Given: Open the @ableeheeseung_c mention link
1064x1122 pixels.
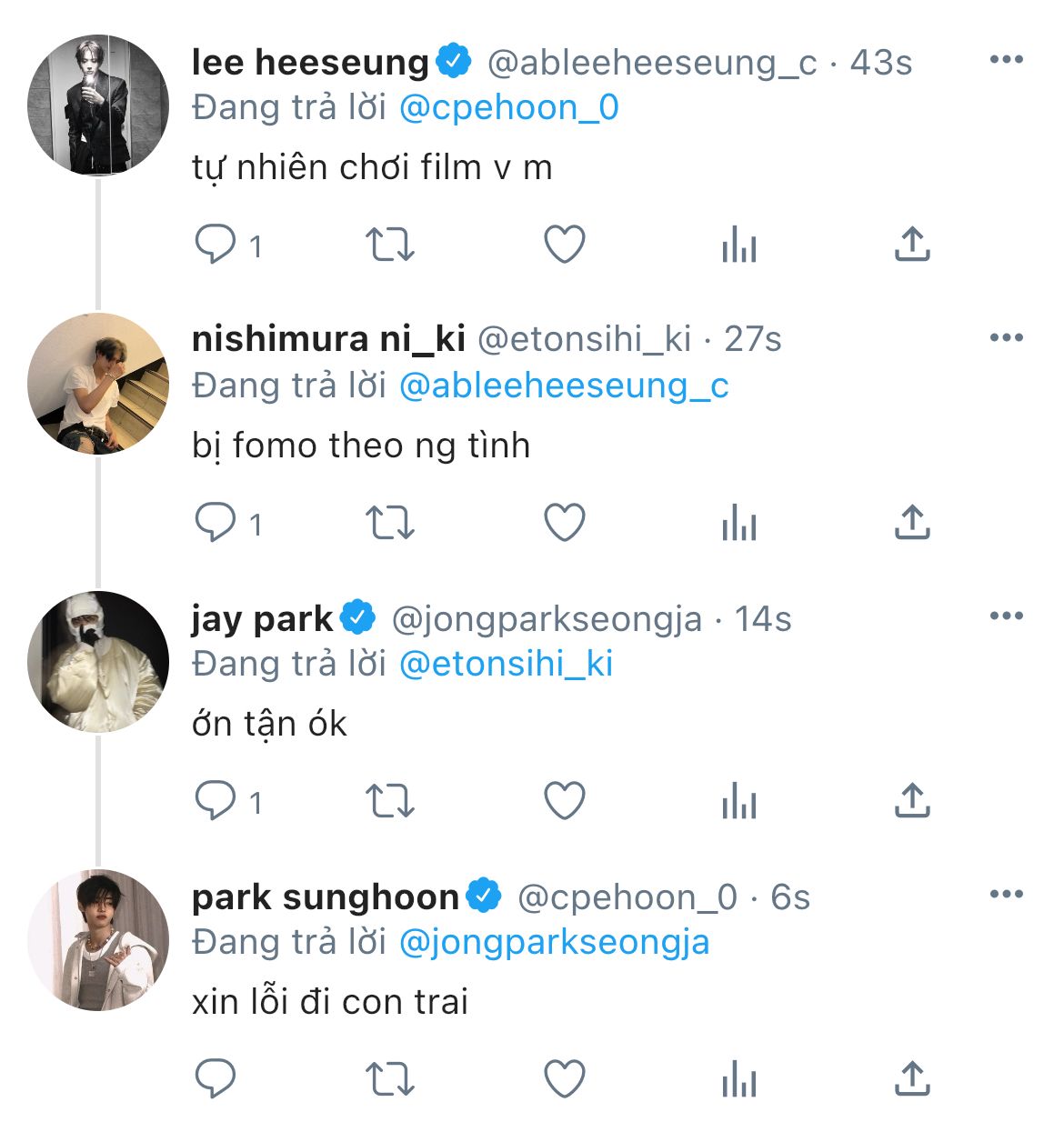Looking at the screenshot, I should pyautogui.click(x=564, y=386).
